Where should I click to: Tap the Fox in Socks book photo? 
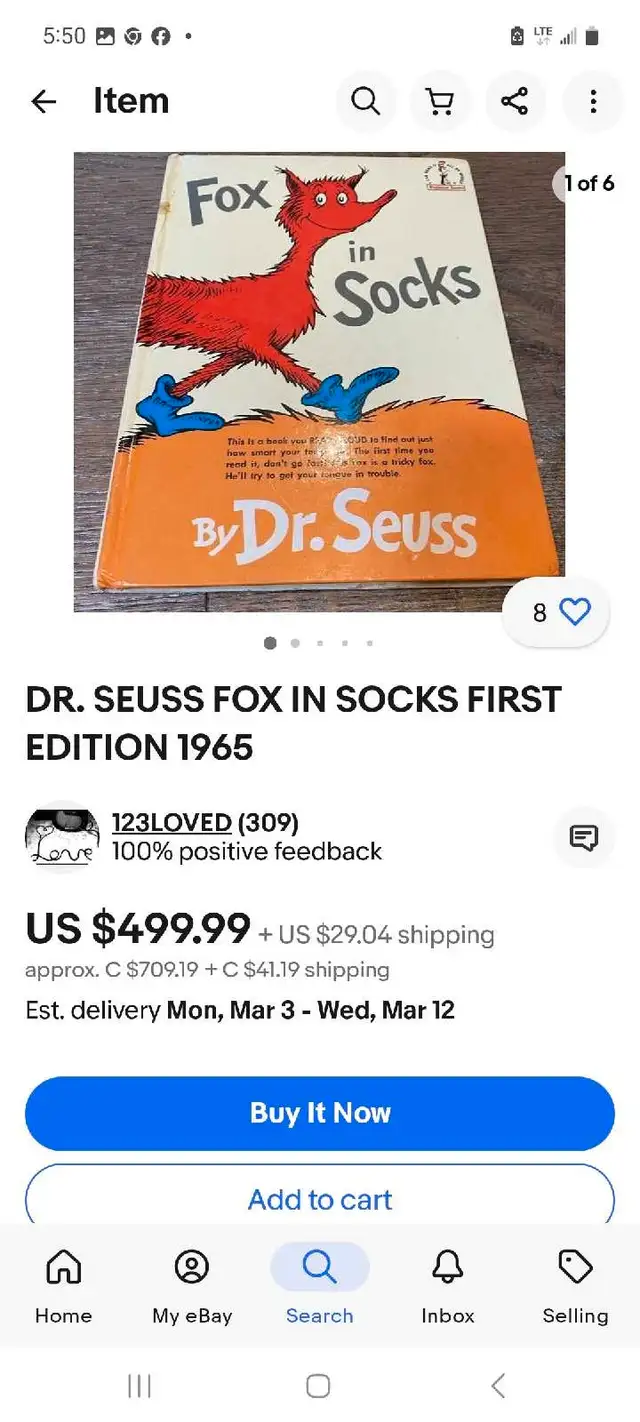(x=320, y=380)
